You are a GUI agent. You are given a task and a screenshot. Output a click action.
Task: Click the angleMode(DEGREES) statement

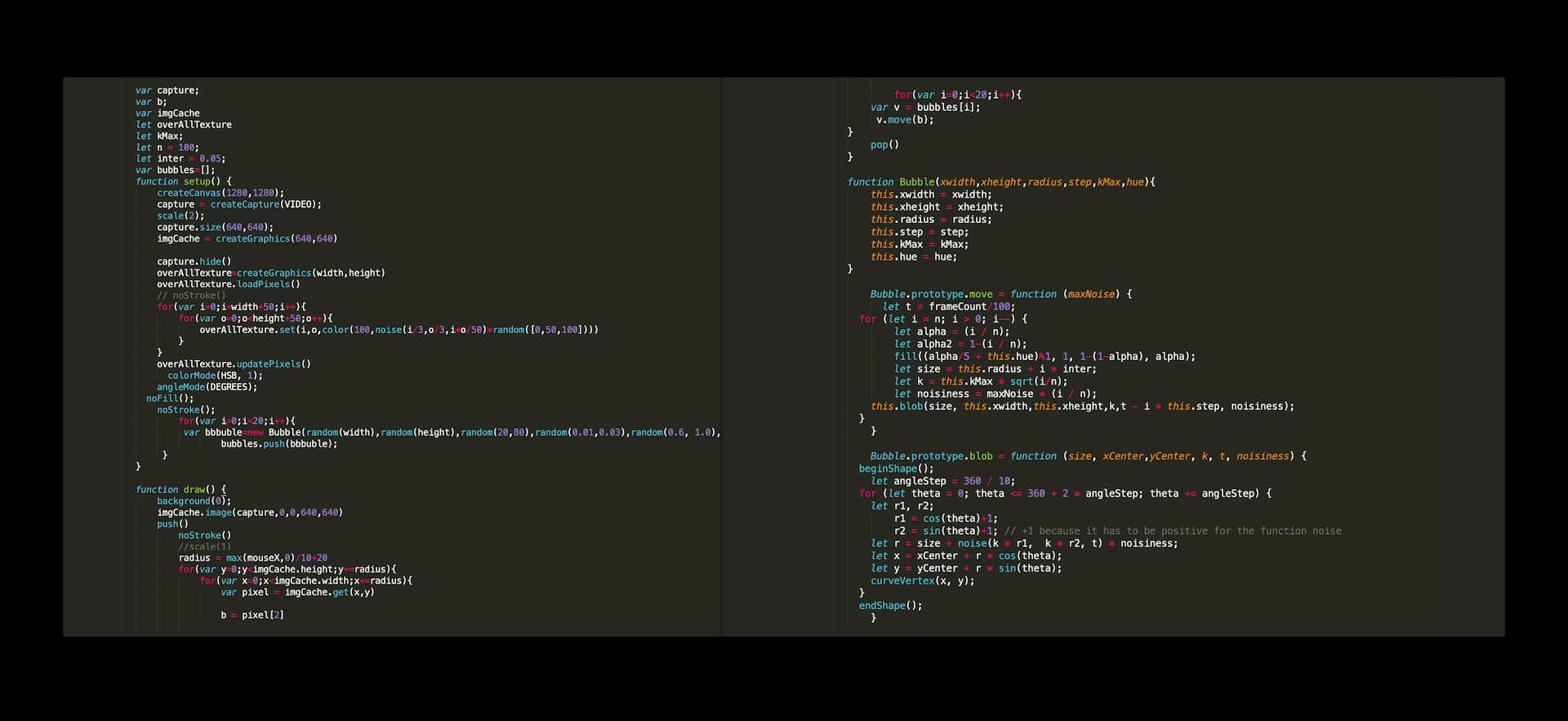tap(207, 387)
